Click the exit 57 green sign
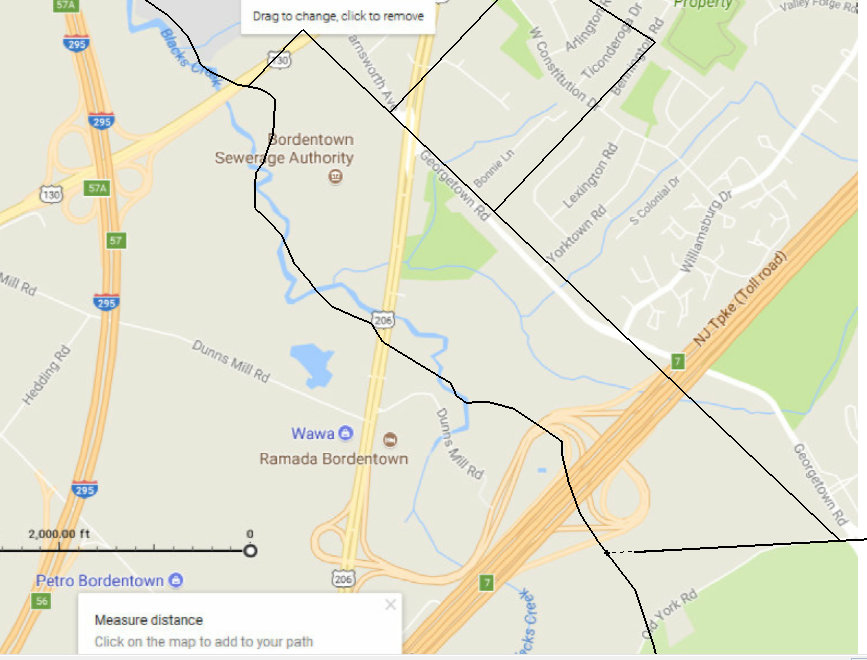867x660 pixels. 116,240
